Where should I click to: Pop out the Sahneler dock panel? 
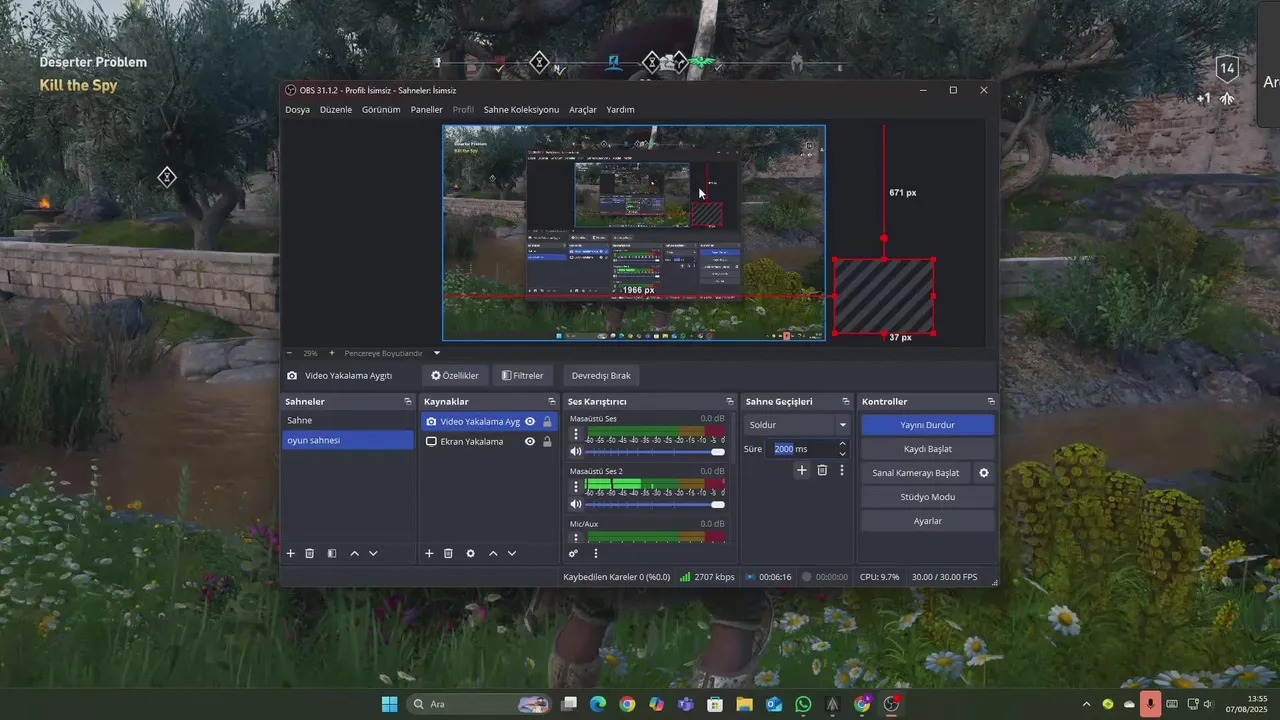pos(407,401)
